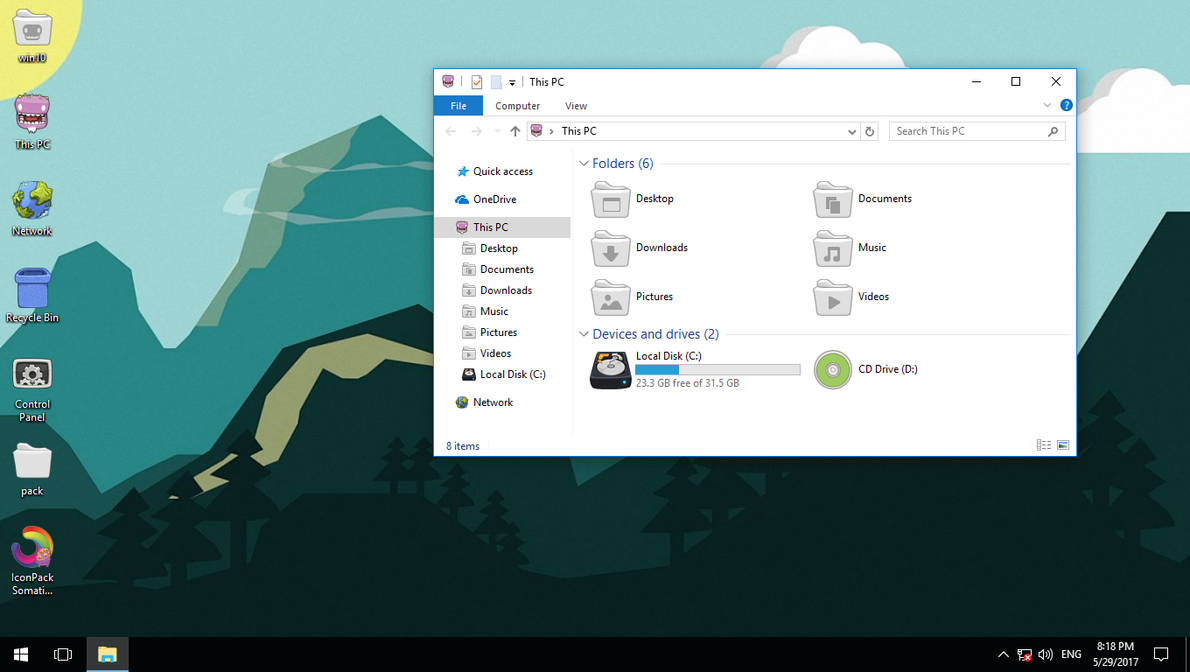Screen dimensions: 1190x672
Task: Expand the Customize Quick Access Toolbar arrow
Action: click(x=510, y=82)
